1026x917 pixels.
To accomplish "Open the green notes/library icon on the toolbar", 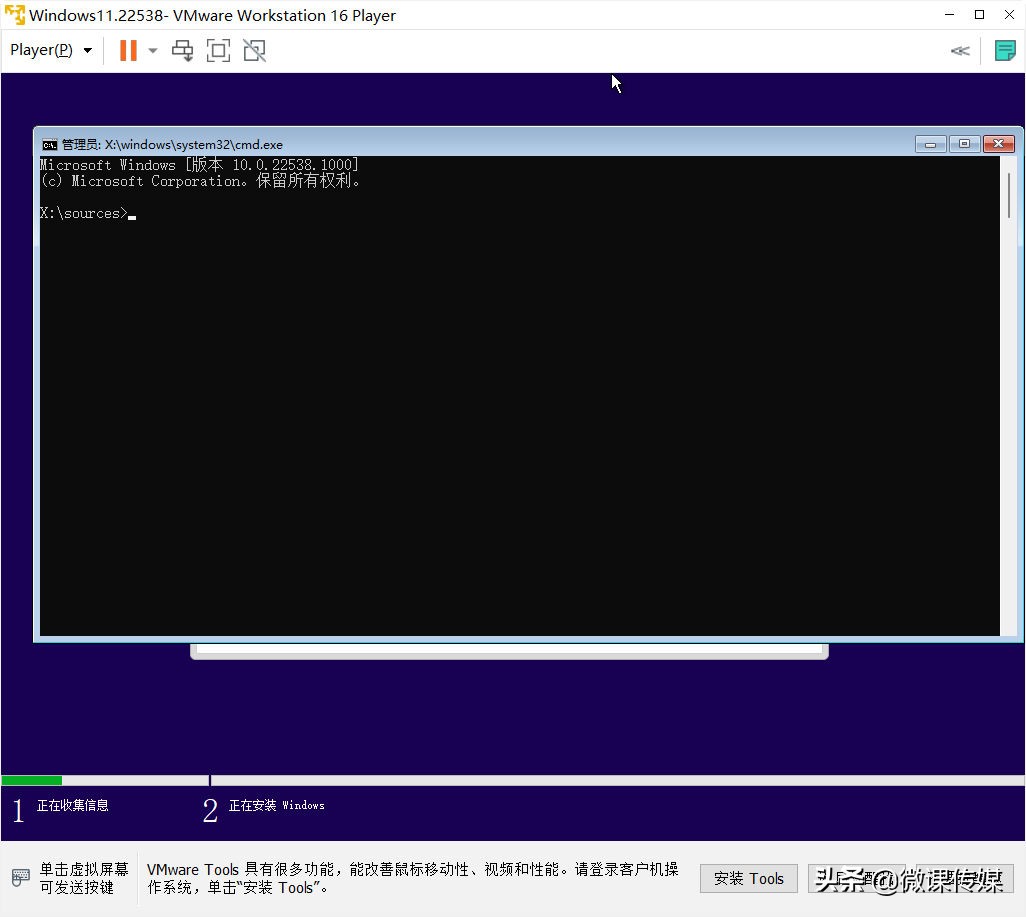I will click(1004, 50).
